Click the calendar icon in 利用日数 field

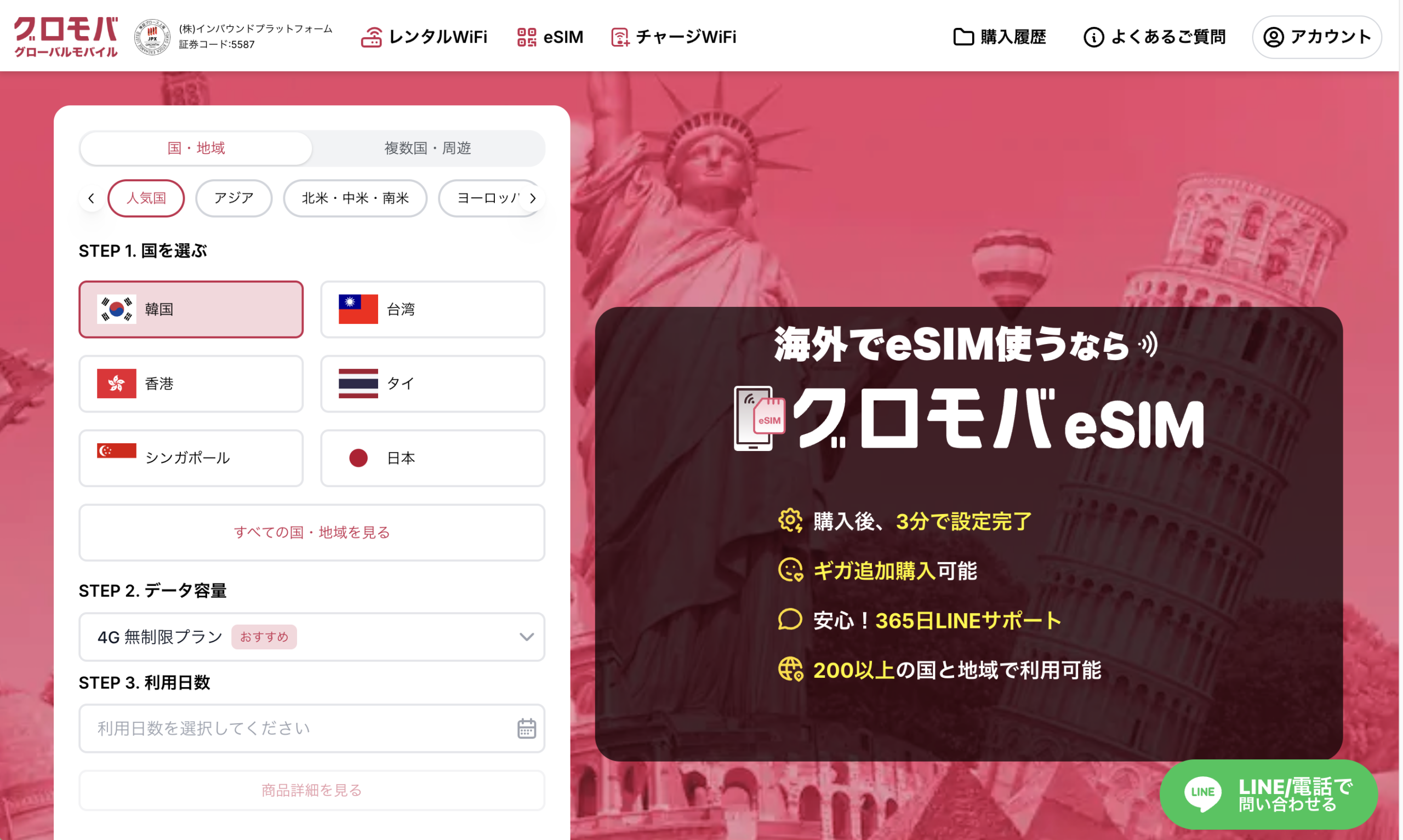pos(526,728)
